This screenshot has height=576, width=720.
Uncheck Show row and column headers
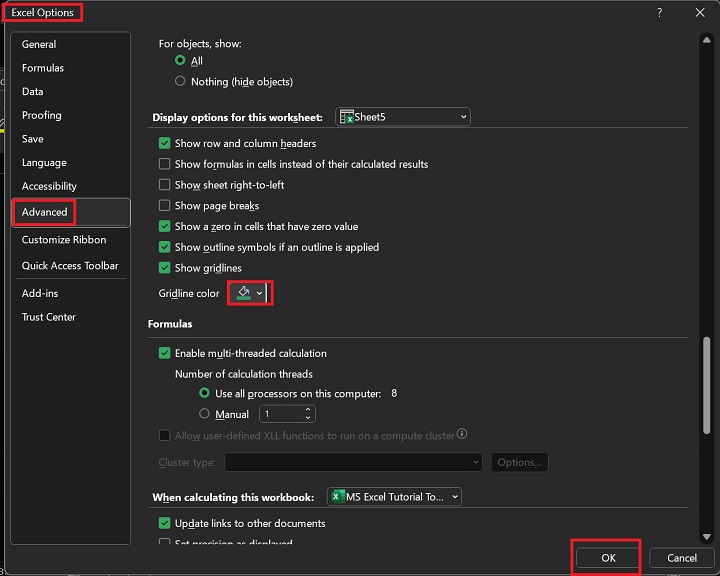click(165, 144)
